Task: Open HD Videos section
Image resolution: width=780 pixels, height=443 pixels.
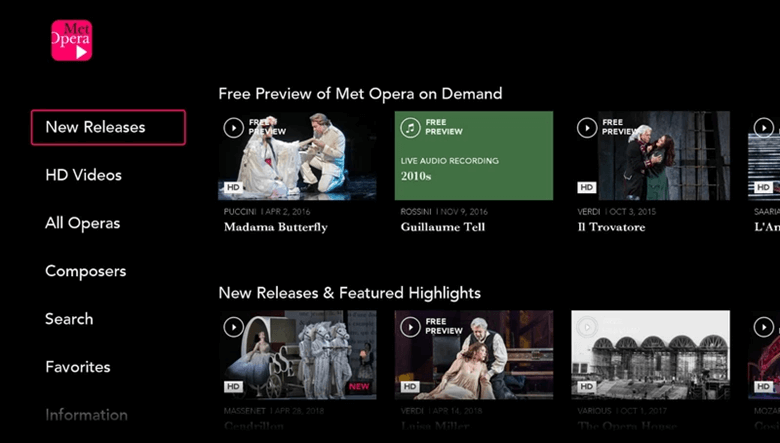Action: click(x=83, y=175)
